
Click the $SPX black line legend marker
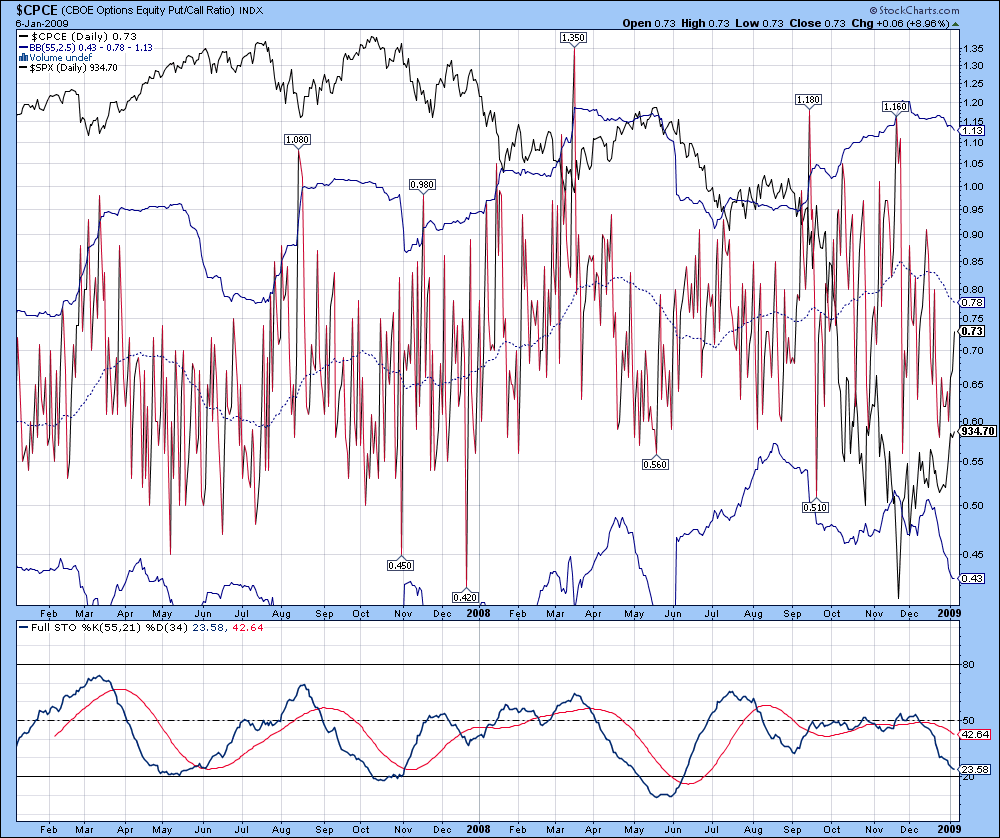24,67
